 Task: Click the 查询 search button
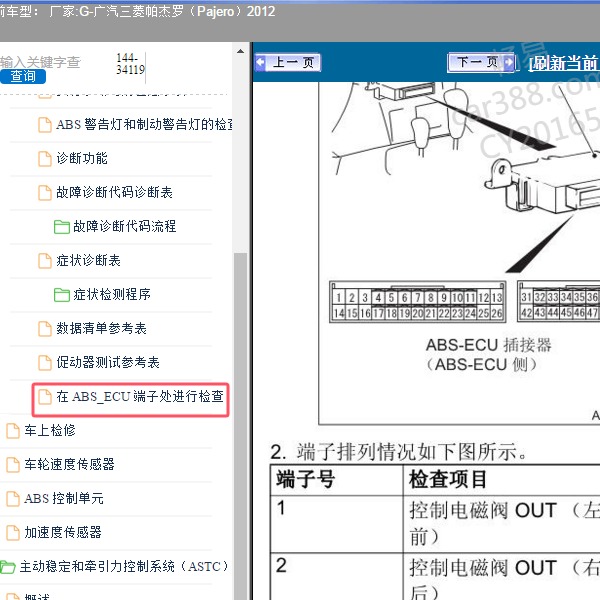pyautogui.click(x=23, y=76)
